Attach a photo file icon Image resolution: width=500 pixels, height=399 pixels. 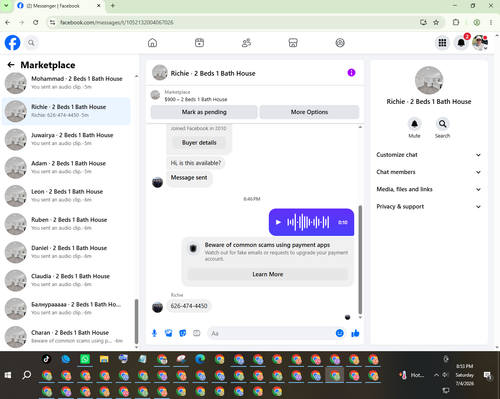point(169,333)
